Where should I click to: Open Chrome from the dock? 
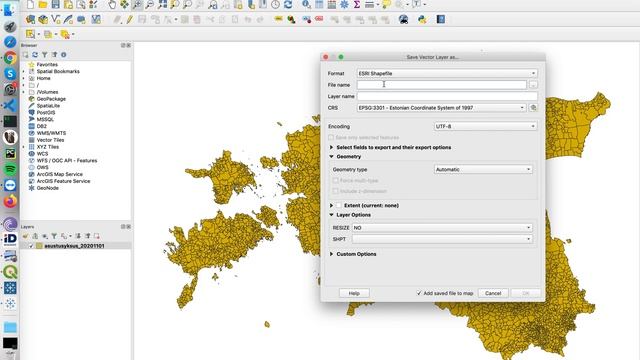point(10,58)
